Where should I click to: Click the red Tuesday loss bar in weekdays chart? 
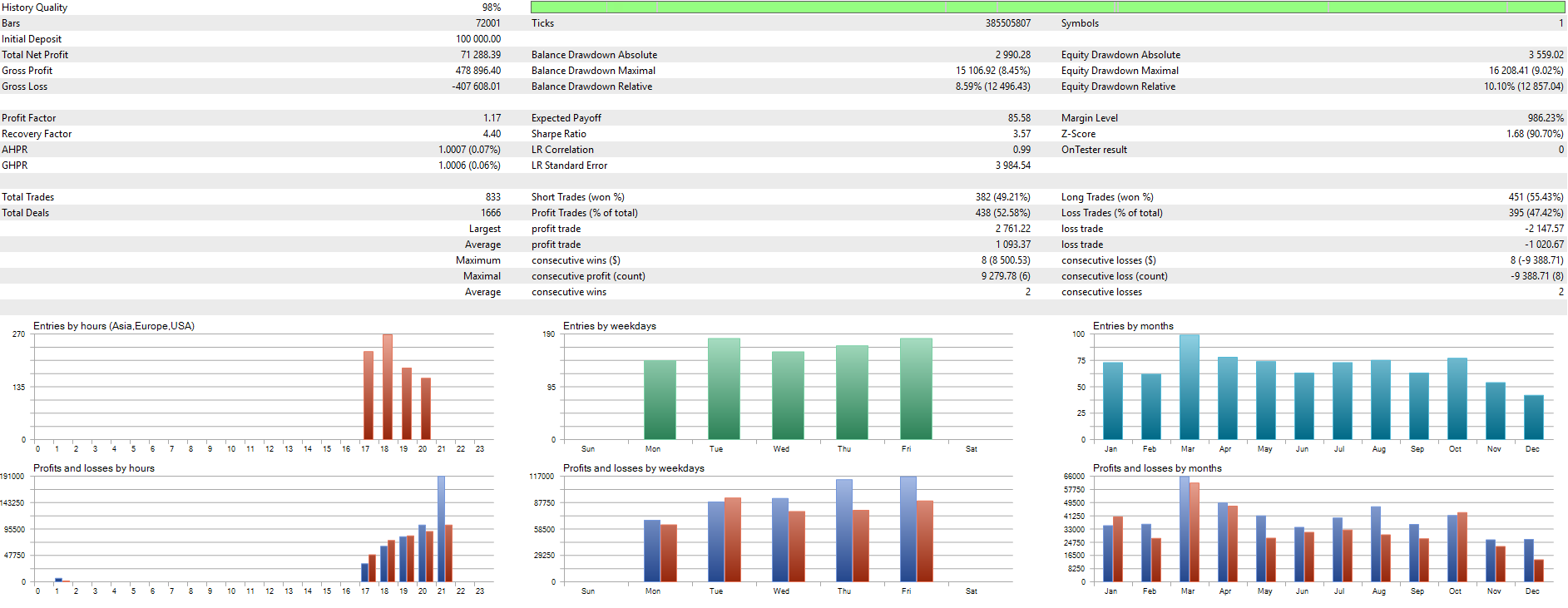tap(733, 539)
